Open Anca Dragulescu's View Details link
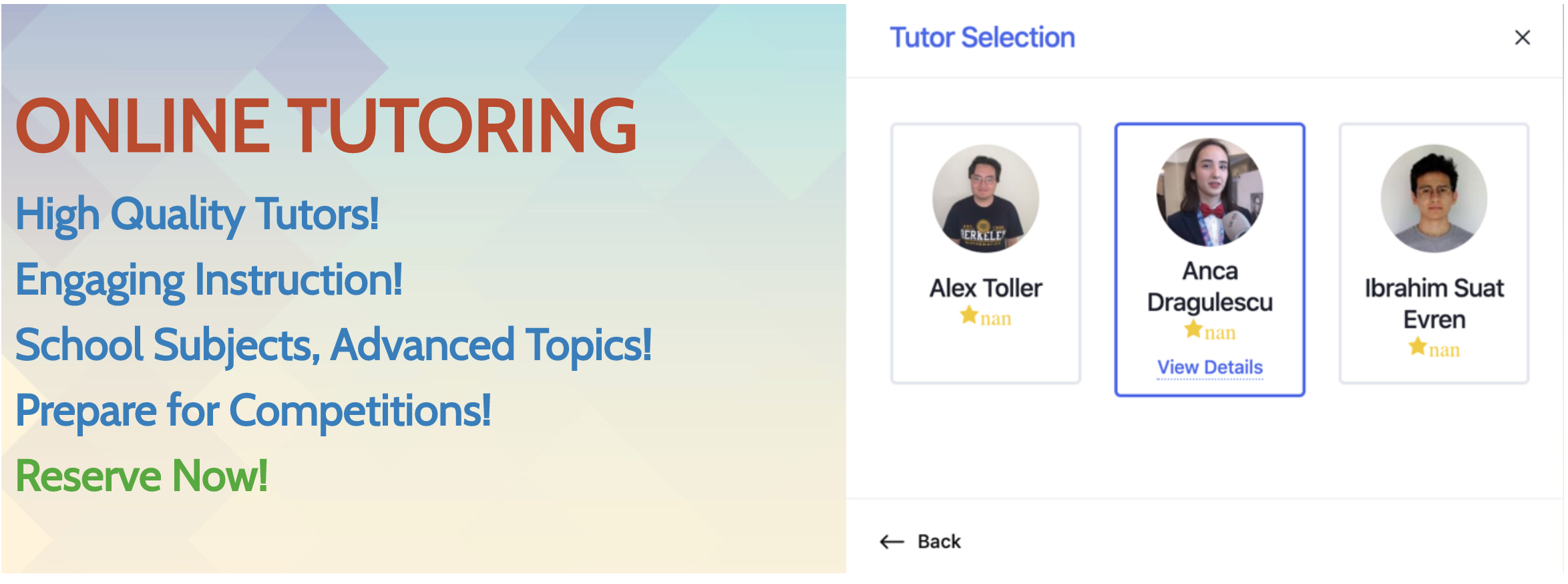This screenshot has height=584, width=1568. pyautogui.click(x=1209, y=368)
